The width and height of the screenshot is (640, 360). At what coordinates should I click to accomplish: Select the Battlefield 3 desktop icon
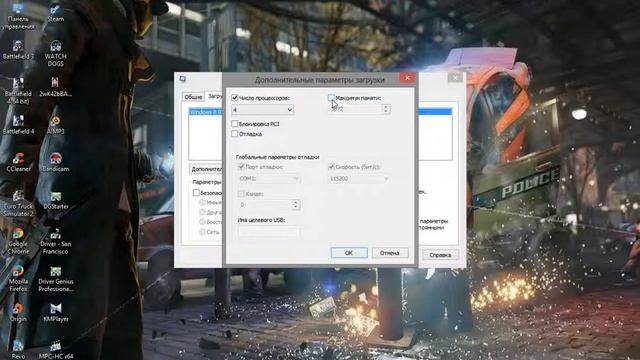click(x=18, y=50)
